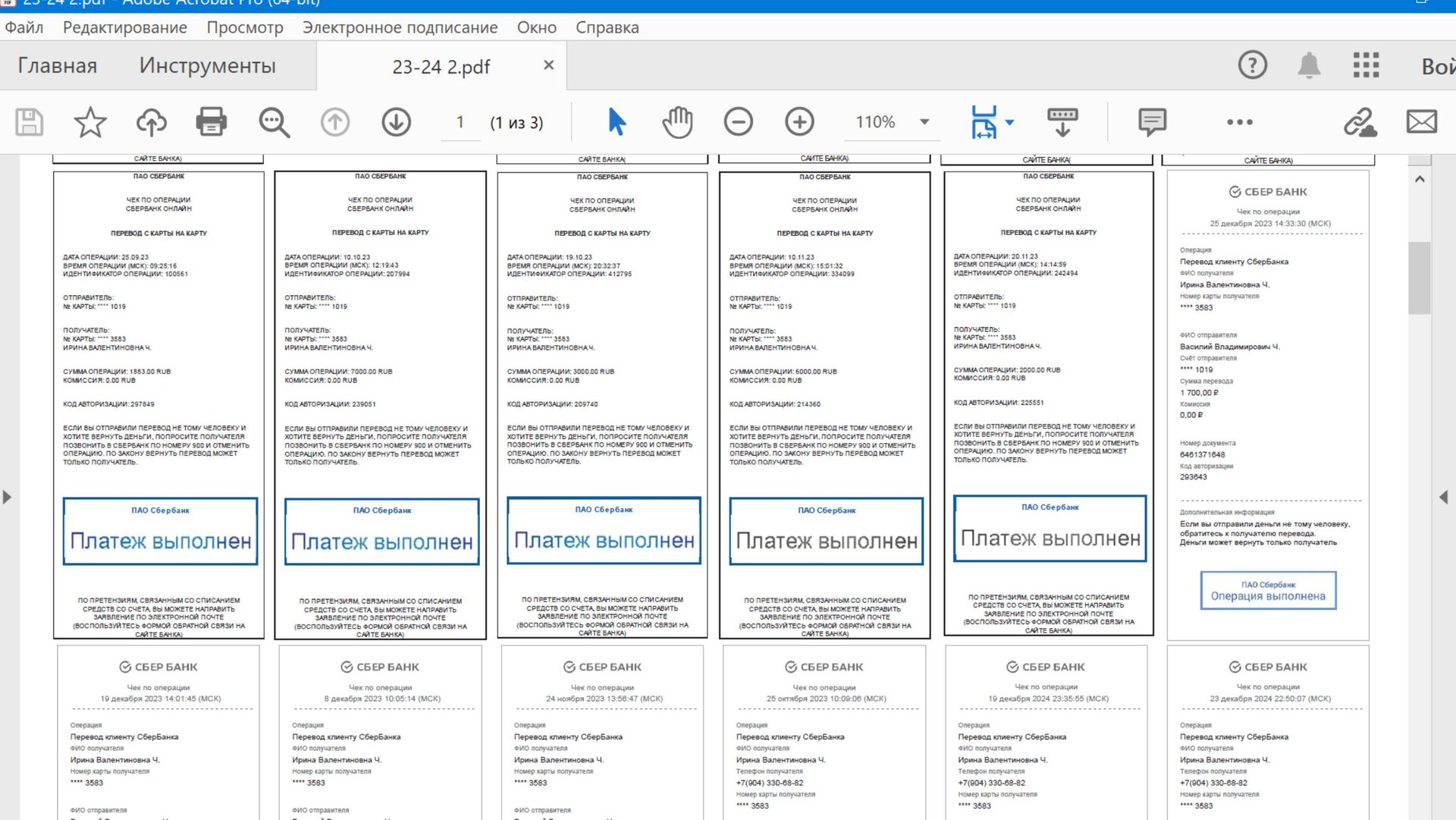Image resolution: width=1456 pixels, height=820 pixels.
Task: Open the add comment tool
Action: [x=1152, y=122]
